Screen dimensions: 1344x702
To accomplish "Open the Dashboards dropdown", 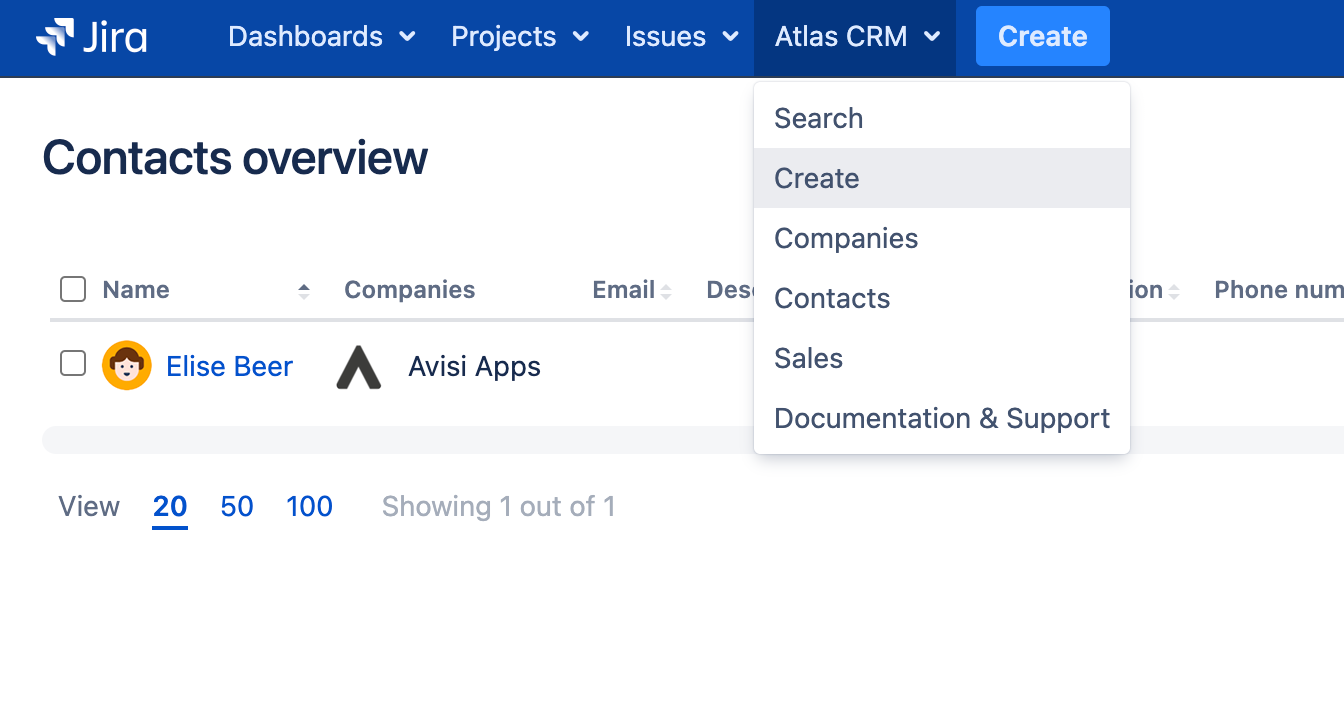I will tap(322, 37).
